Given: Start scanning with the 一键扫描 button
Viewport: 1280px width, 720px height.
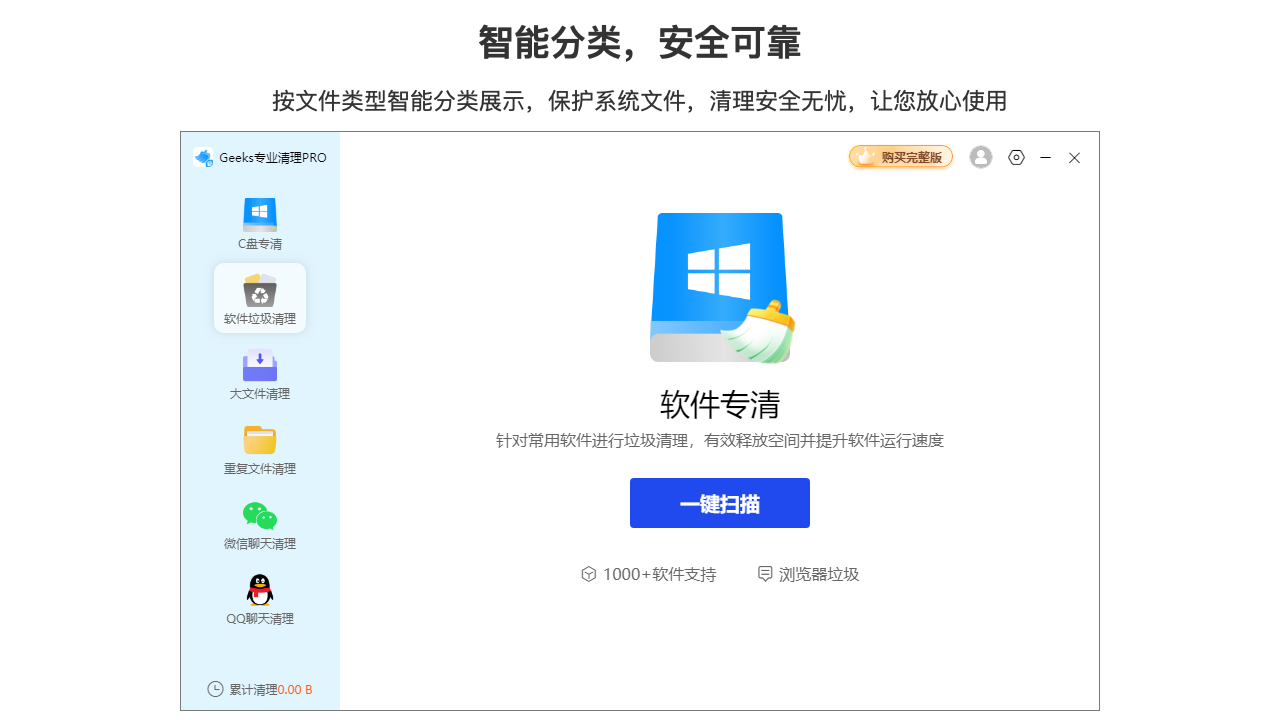Looking at the screenshot, I should [x=719, y=503].
